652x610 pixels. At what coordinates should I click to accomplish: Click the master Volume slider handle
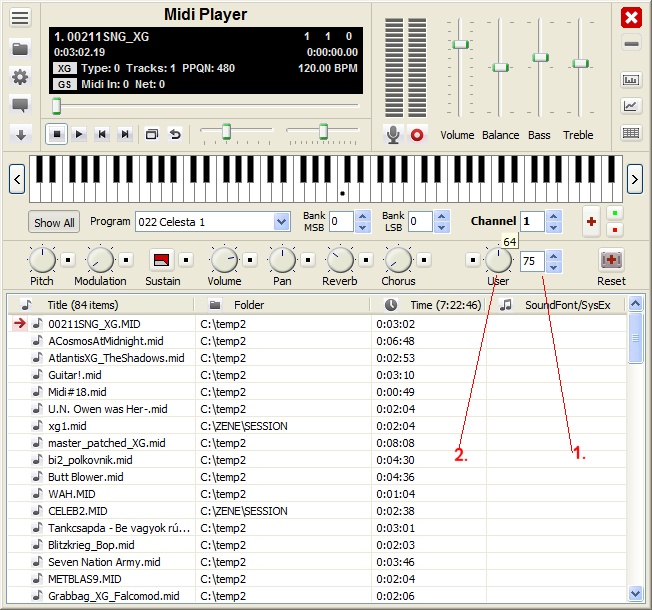pos(460,44)
